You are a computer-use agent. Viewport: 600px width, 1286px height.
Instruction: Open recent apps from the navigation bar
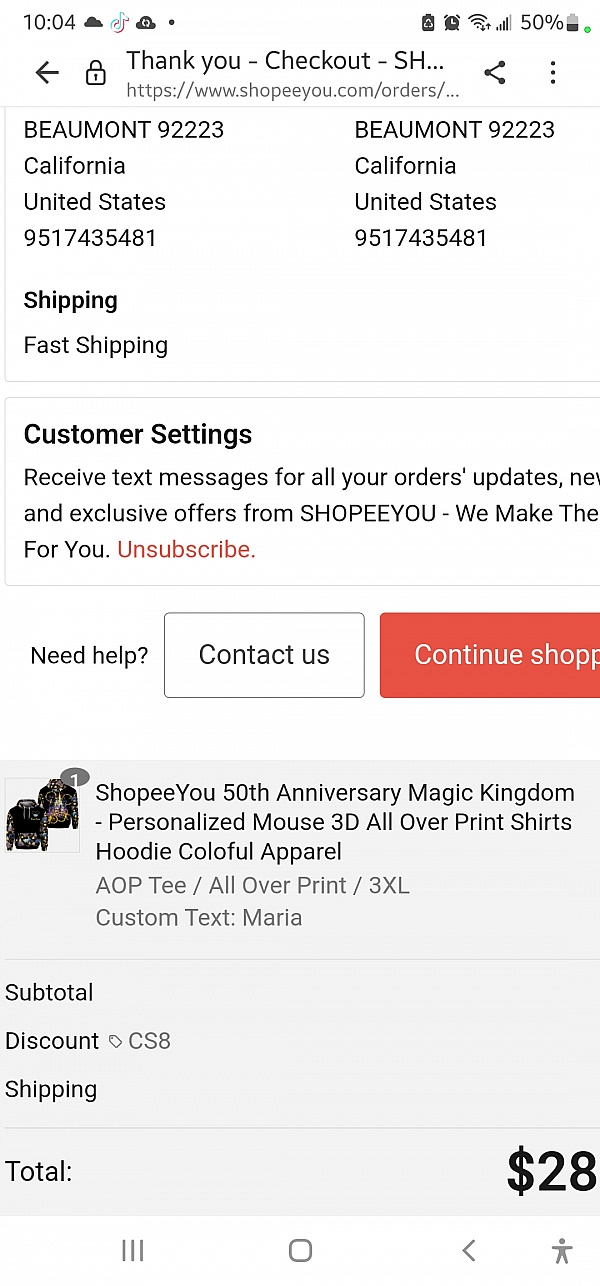[132, 1250]
